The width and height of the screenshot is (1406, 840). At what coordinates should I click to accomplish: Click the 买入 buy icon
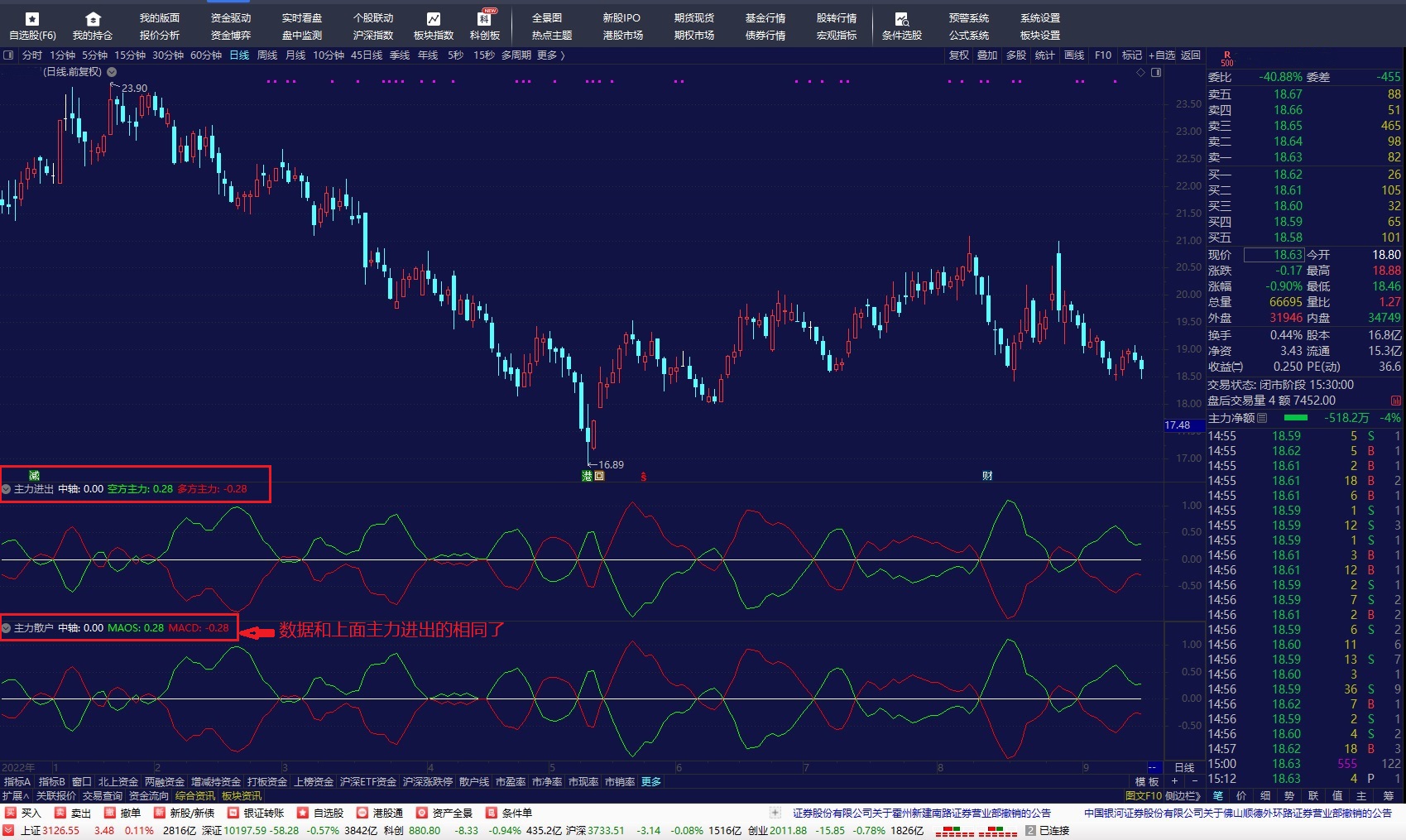click(x=11, y=813)
